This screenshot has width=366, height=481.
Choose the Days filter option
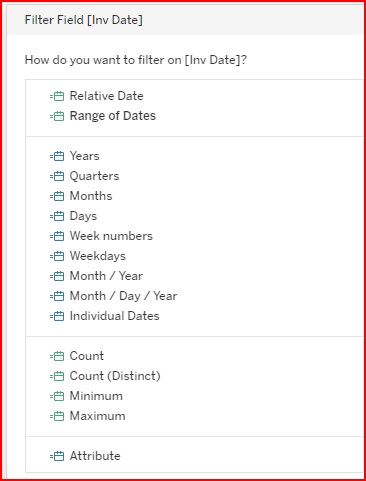[83, 216]
